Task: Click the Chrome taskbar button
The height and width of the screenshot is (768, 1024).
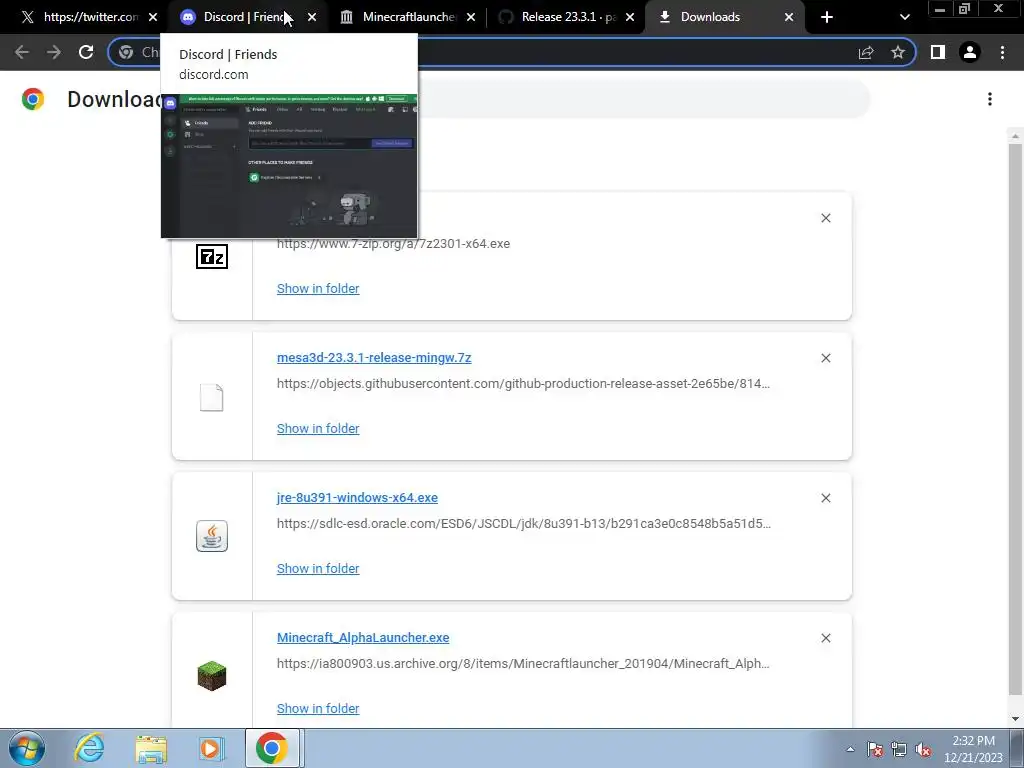Action: coord(272,748)
